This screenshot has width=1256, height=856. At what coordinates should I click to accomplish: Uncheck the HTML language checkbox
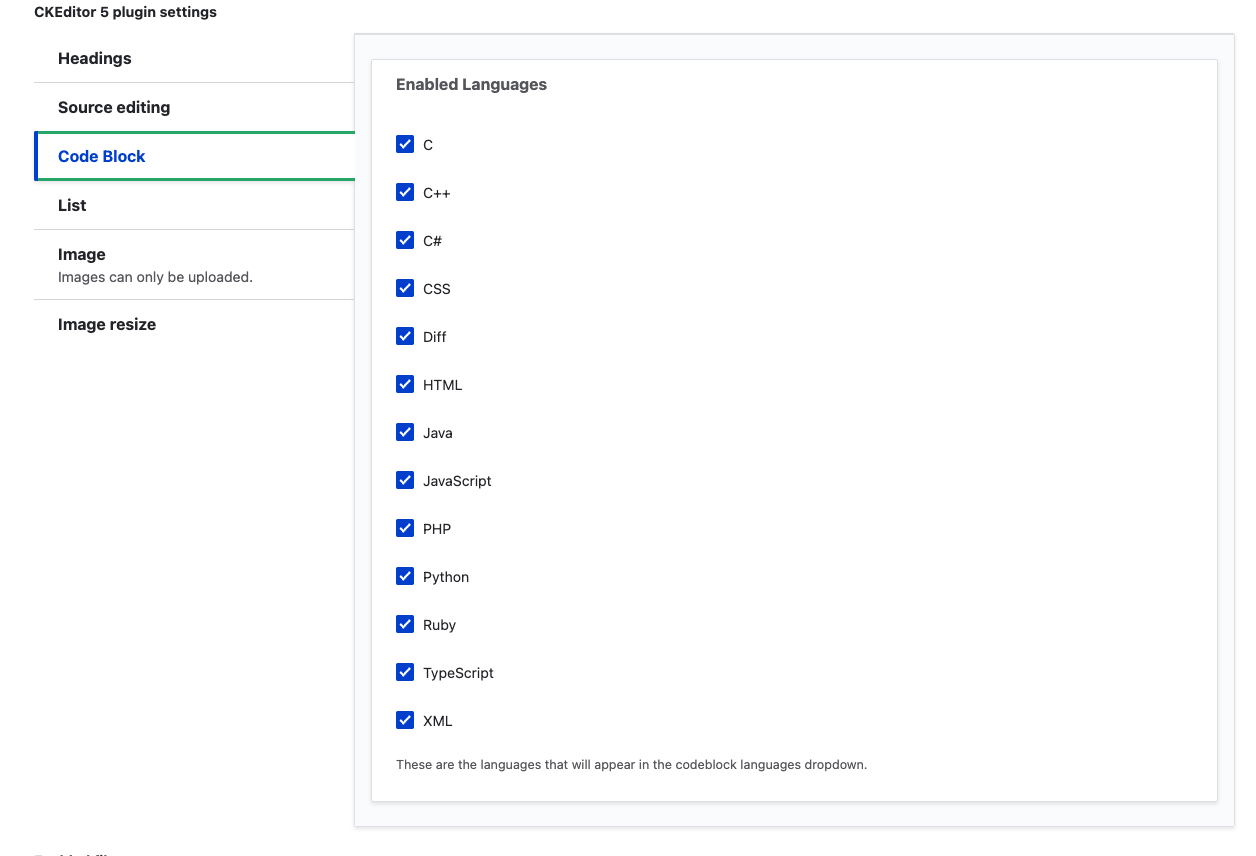(405, 384)
